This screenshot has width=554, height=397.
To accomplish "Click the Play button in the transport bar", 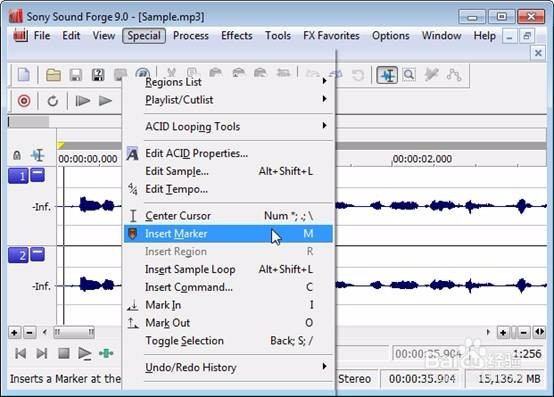I will [105, 101].
